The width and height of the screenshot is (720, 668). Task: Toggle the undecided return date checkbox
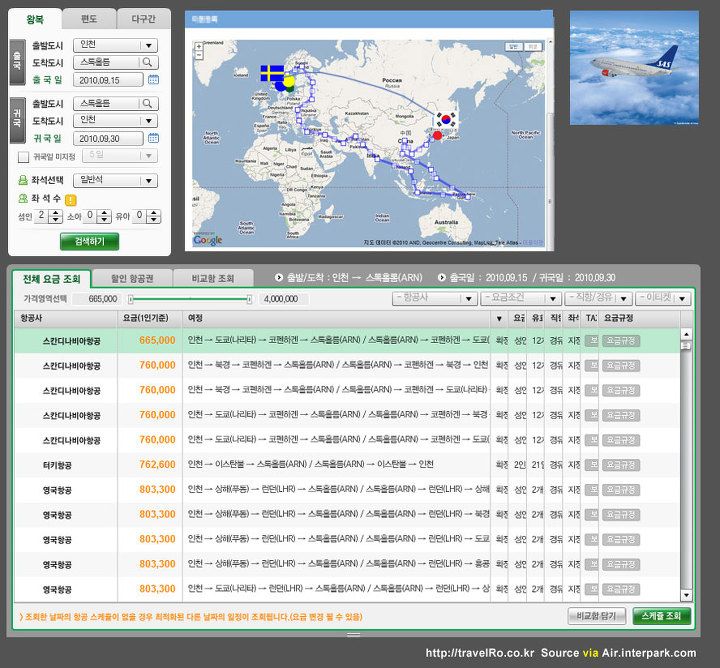23,157
